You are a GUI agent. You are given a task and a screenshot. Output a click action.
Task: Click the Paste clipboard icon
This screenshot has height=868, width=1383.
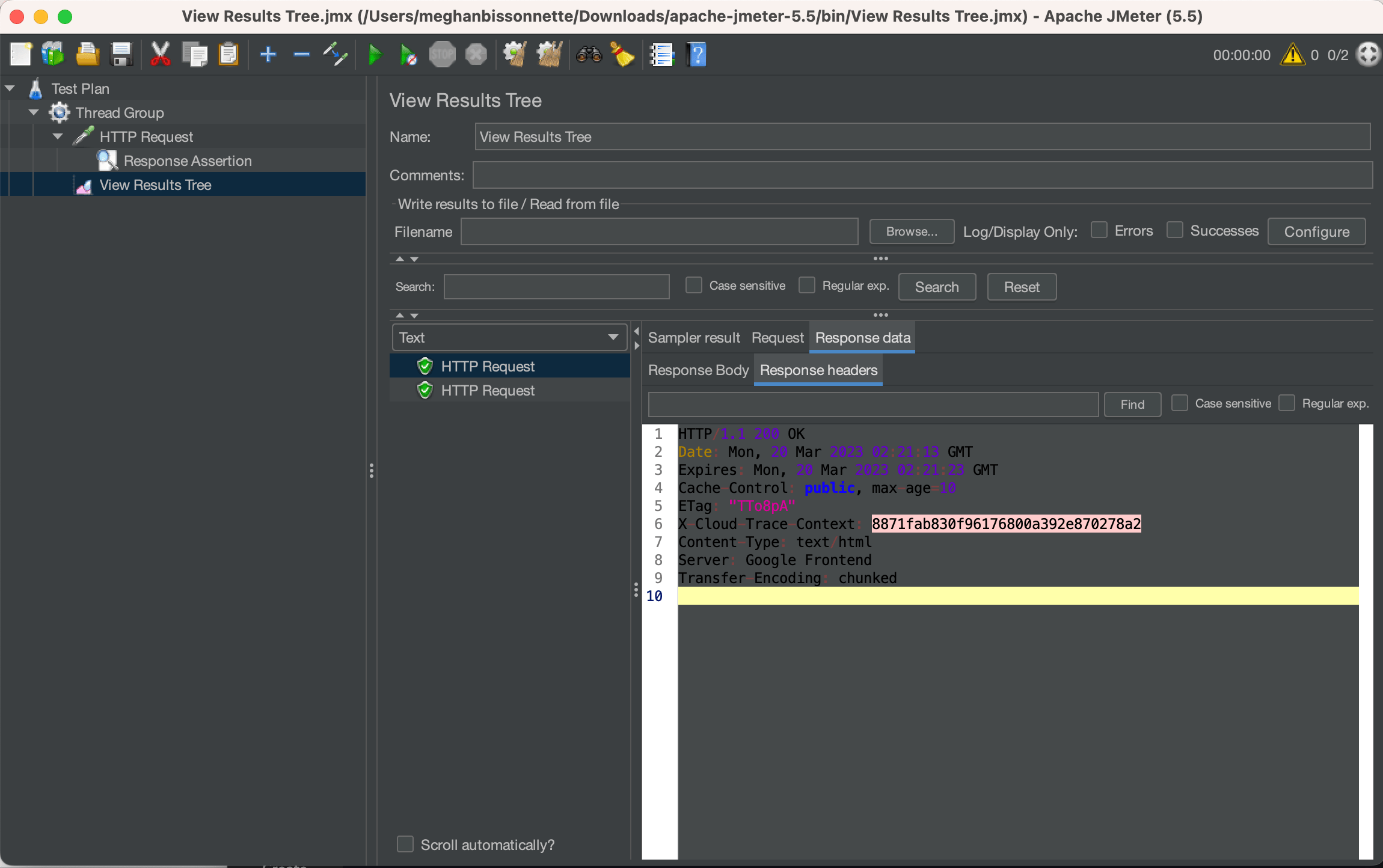click(x=228, y=55)
